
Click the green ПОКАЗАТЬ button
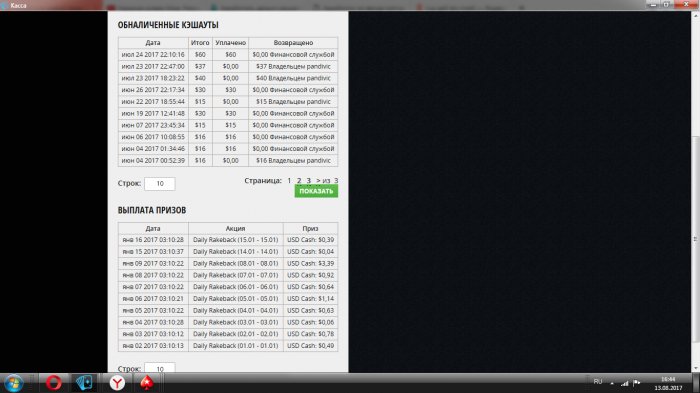pyautogui.click(x=316, y=191)
